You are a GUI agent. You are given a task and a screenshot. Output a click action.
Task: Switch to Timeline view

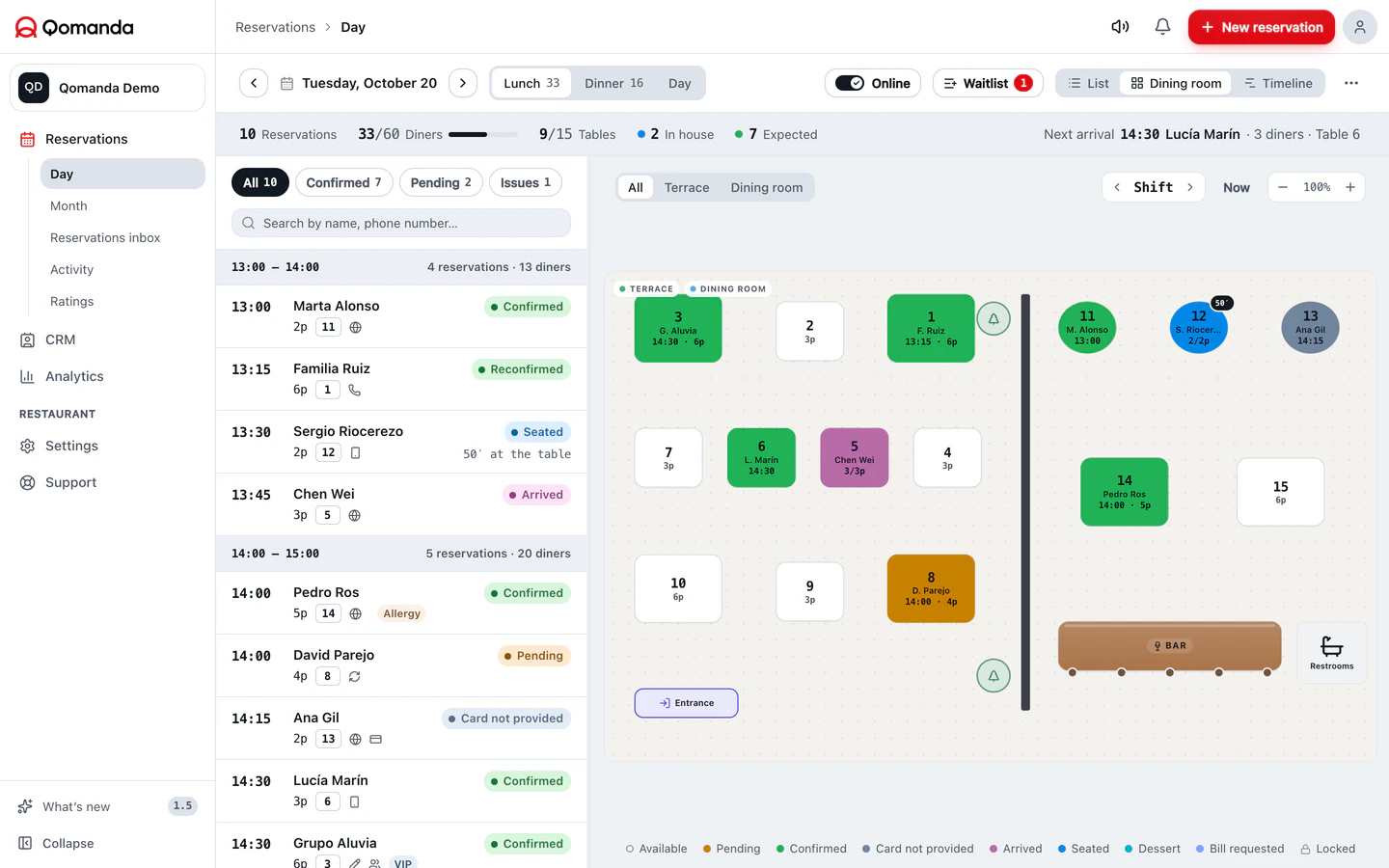click(1278, 83)
